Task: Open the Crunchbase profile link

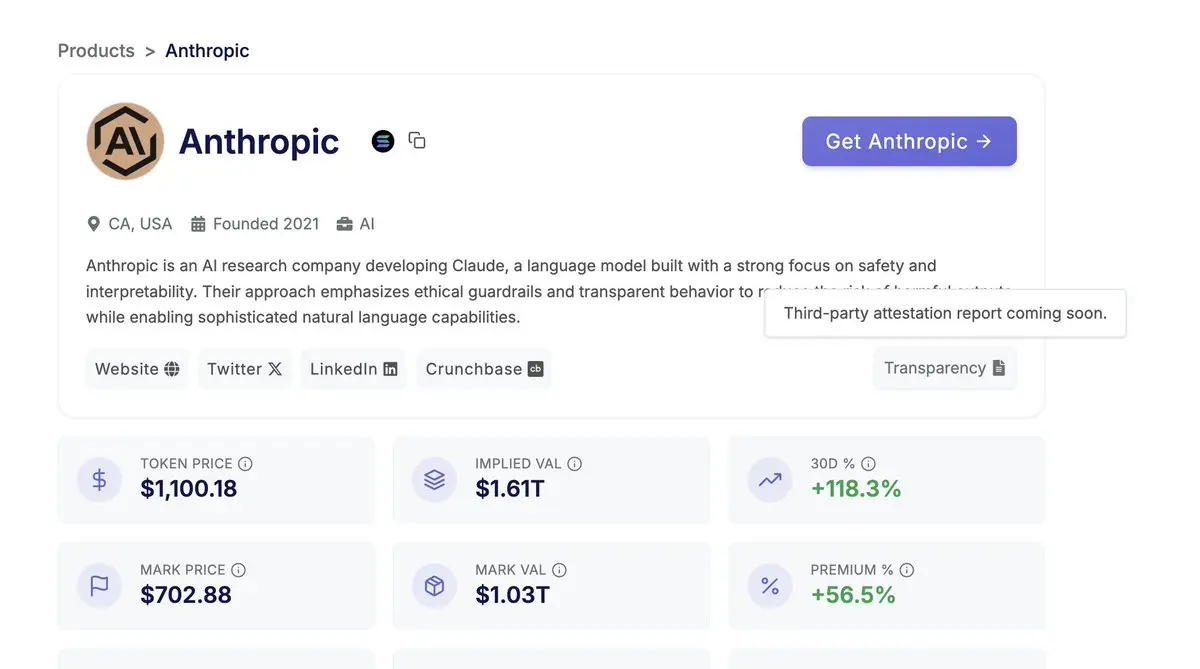Action: tap(484, 369)
